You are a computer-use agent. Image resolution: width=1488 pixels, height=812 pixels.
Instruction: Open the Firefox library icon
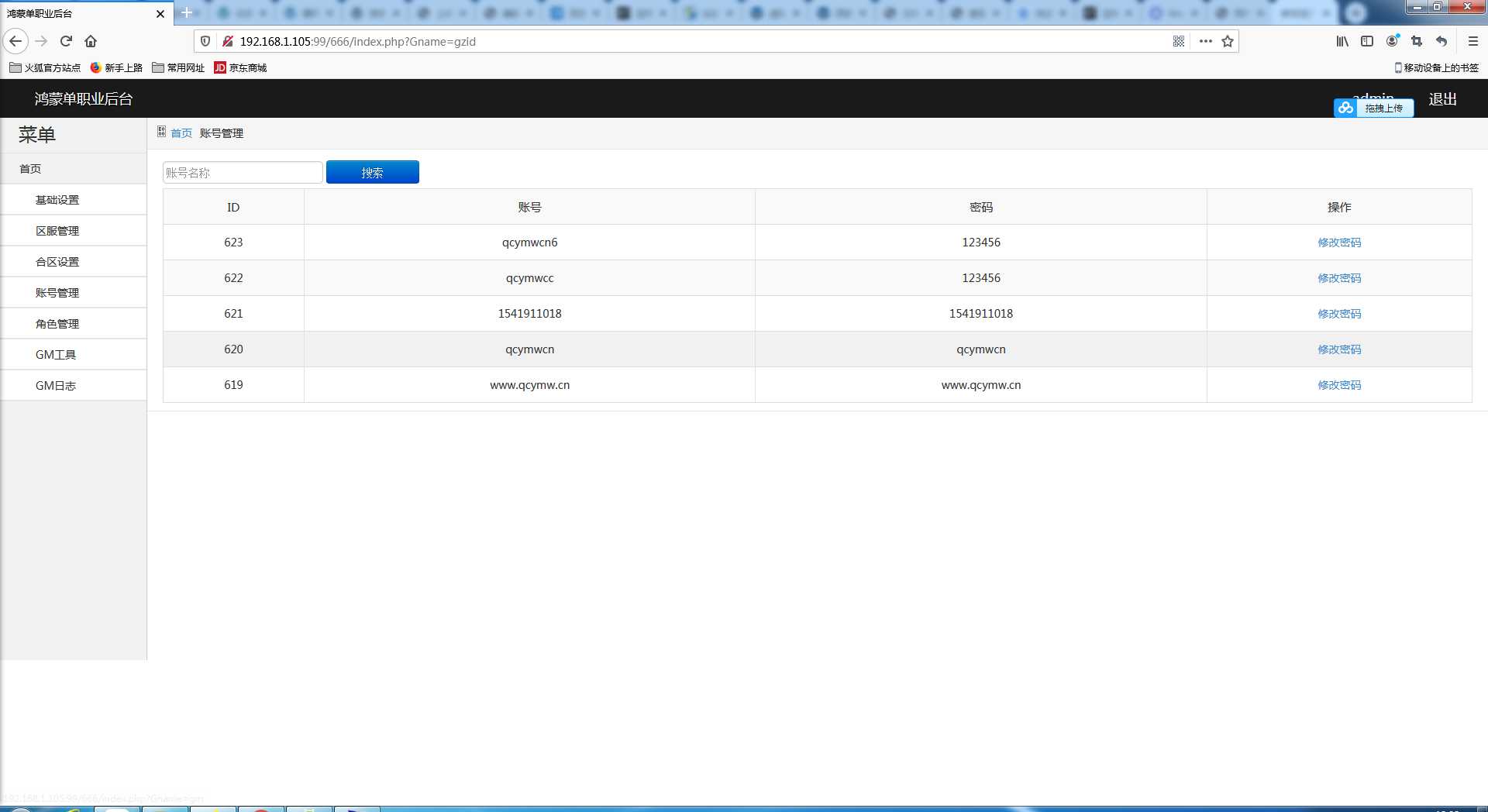tap(1342, 41)
